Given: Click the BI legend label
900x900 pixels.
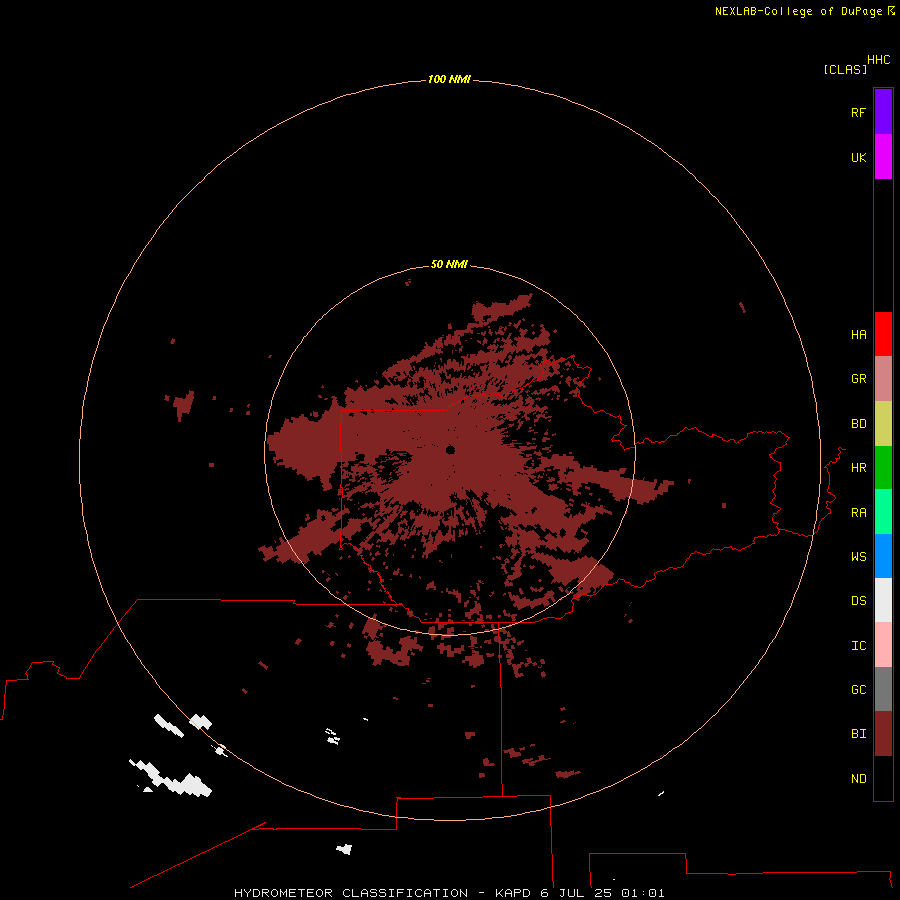Looking at the screenshot, I should point(859,734).
